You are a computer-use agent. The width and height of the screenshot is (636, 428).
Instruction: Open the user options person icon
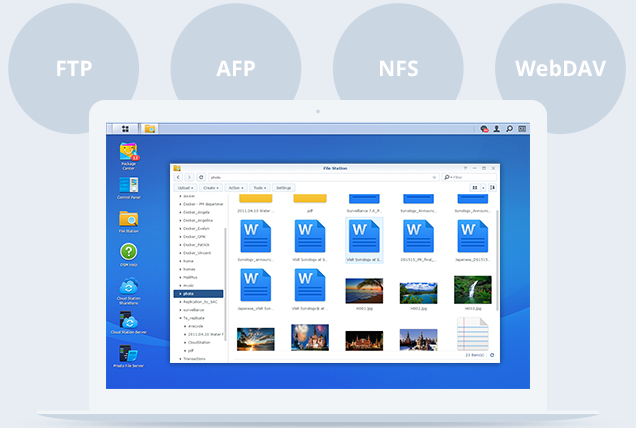click(496, 129)
